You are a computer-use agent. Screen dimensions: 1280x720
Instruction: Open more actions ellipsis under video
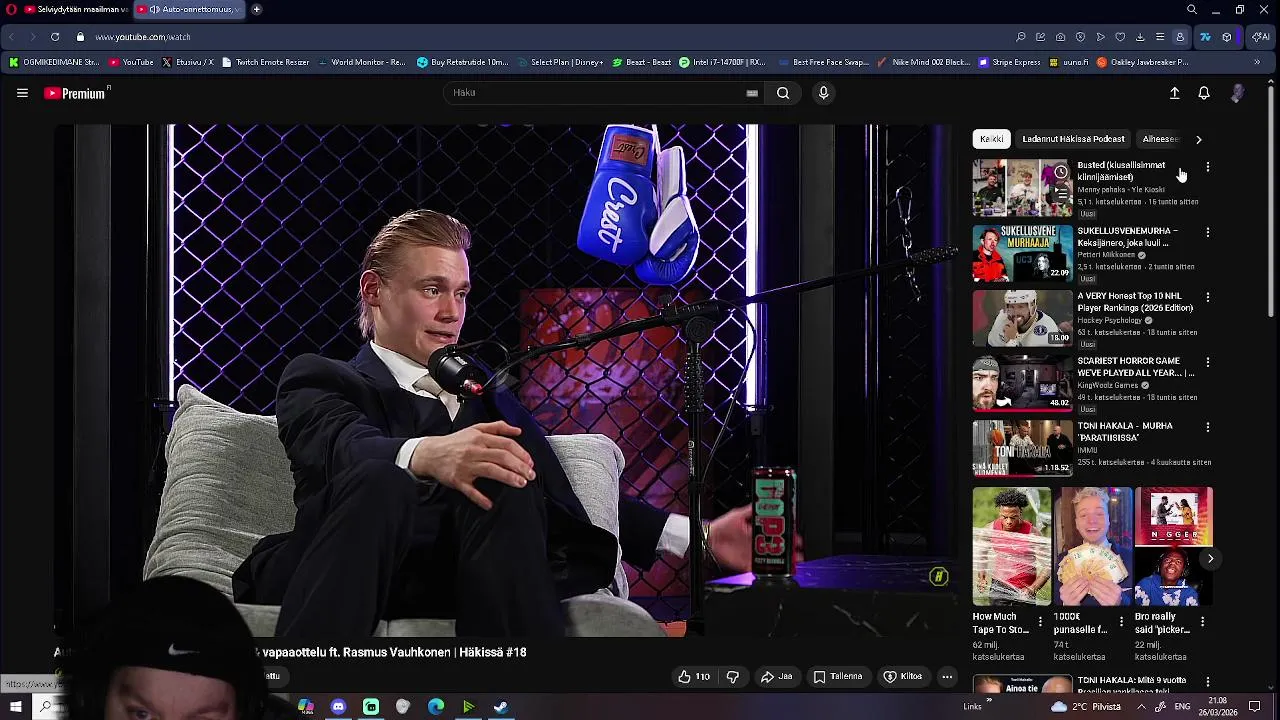click(x=947, y=677)
